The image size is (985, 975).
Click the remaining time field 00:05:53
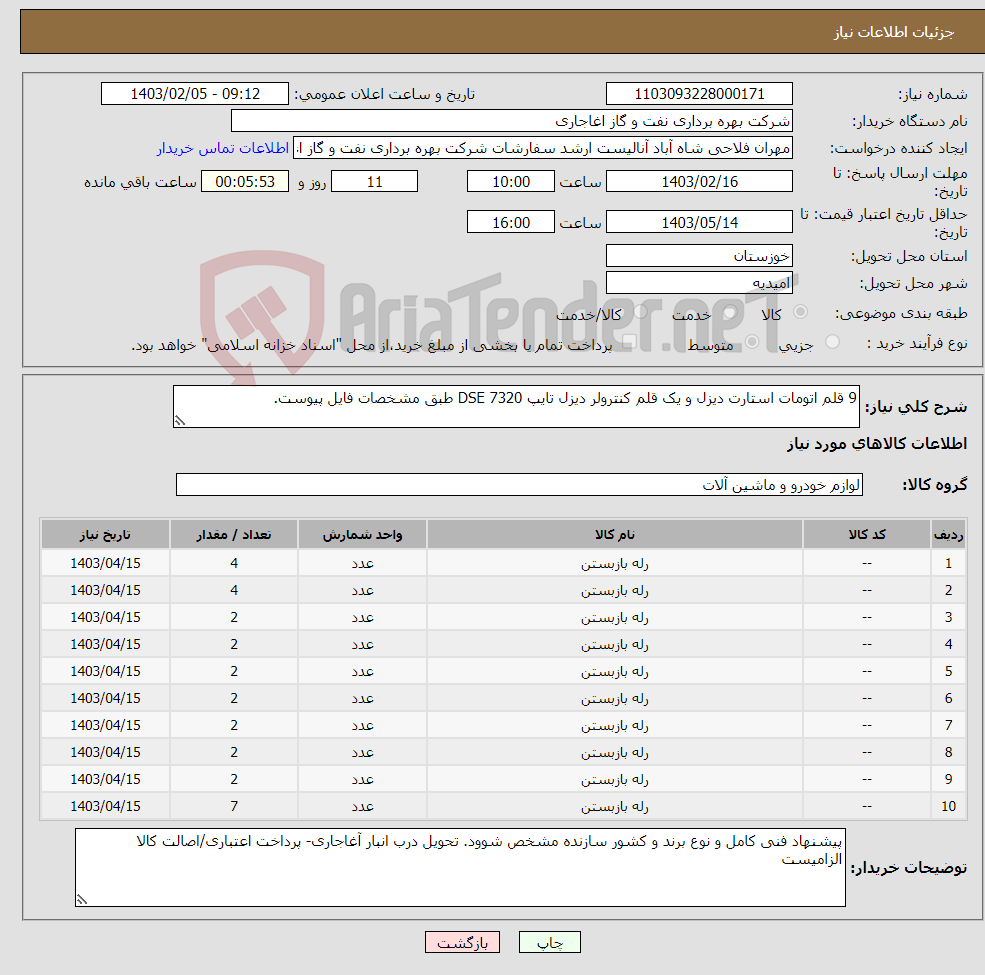[x=245, y=182]
